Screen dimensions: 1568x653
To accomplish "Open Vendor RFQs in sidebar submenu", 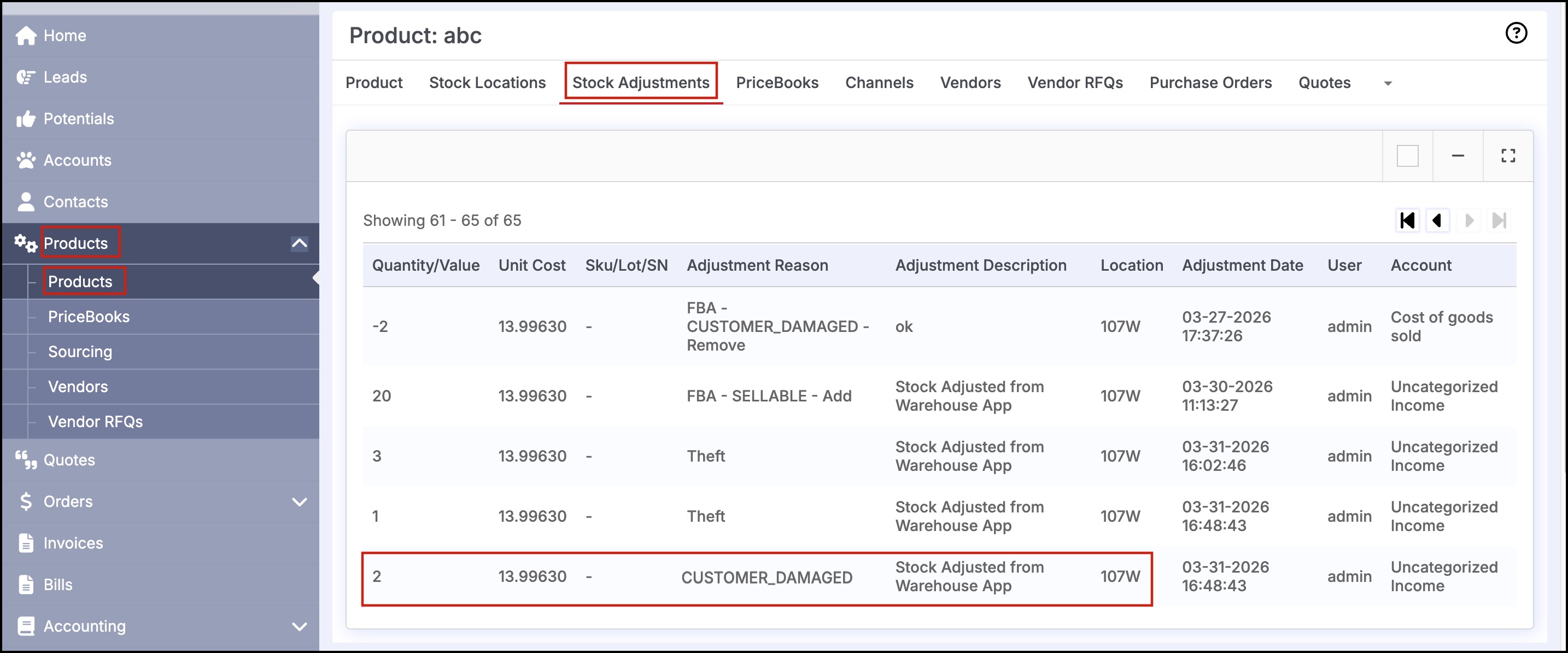I will click(x=95, y=422).
